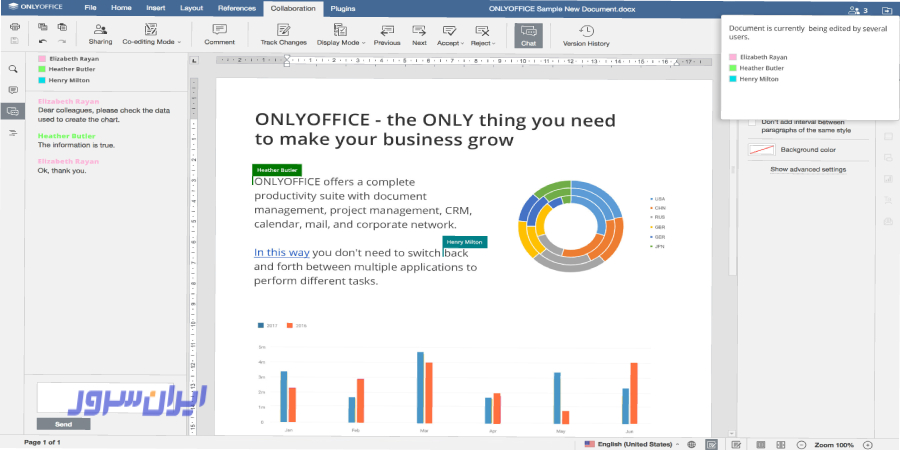Toggle the Chat button in the toolbar

(x=528, y=35)
